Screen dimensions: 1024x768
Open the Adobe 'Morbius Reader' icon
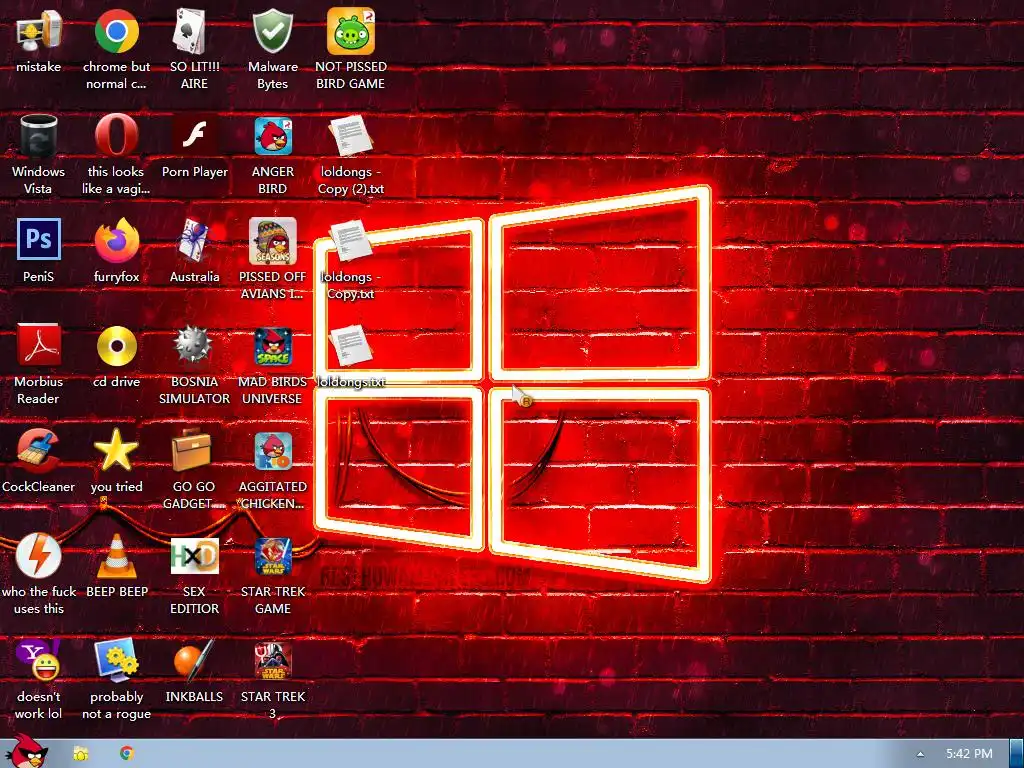pos(39,345)
